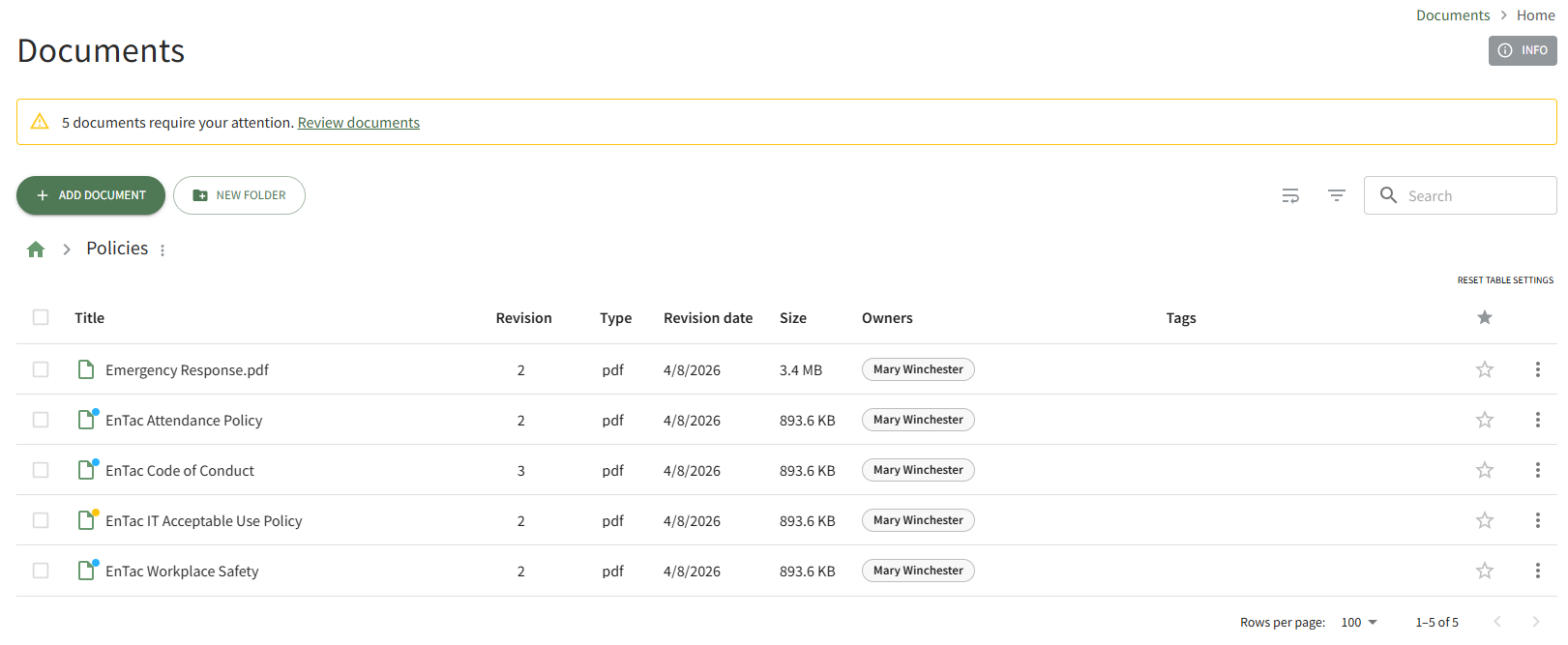Toggle text wrap icon in toolbar
Image resolution: width=1568 pixels, height=645 pixels.
pos(1290,195)
